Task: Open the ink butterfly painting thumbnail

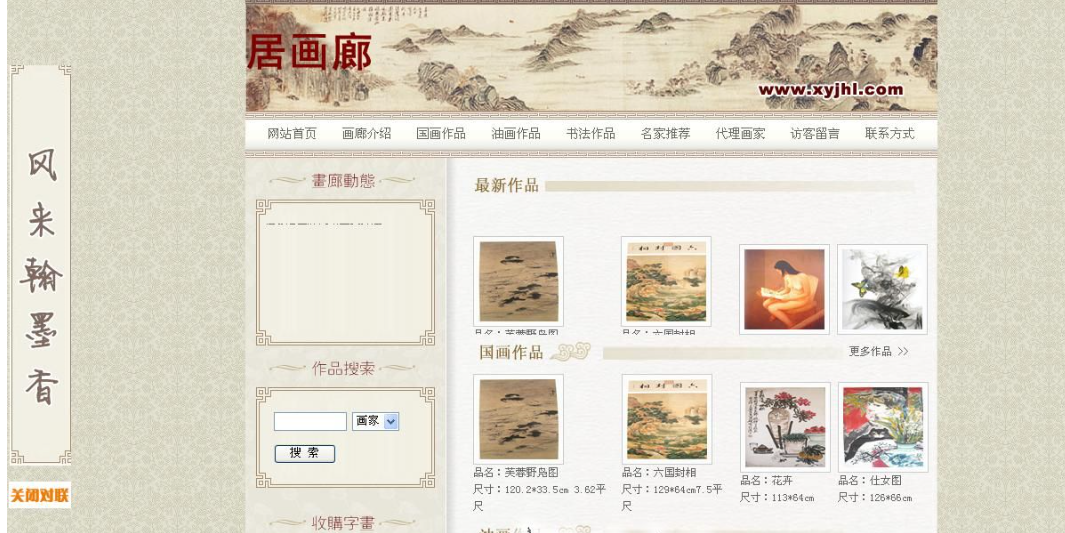Action: 882,289
